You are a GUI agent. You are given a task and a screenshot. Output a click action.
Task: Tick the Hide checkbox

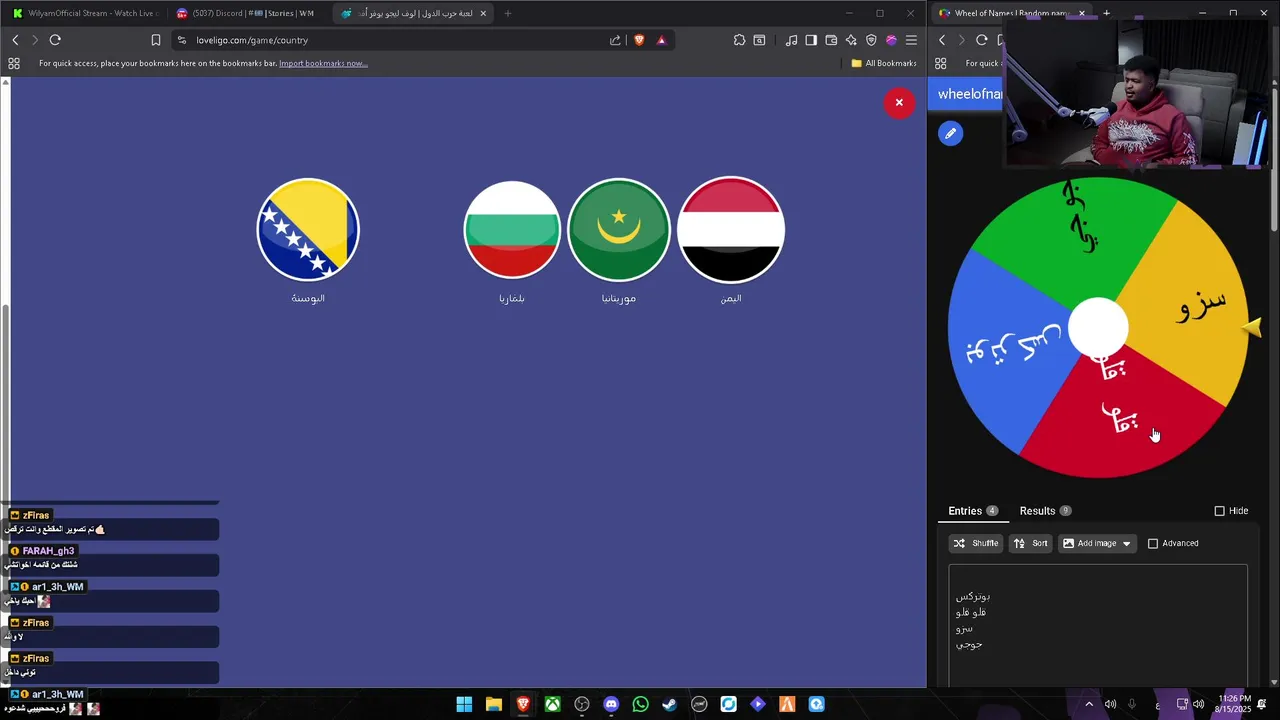coord(1219,511)
